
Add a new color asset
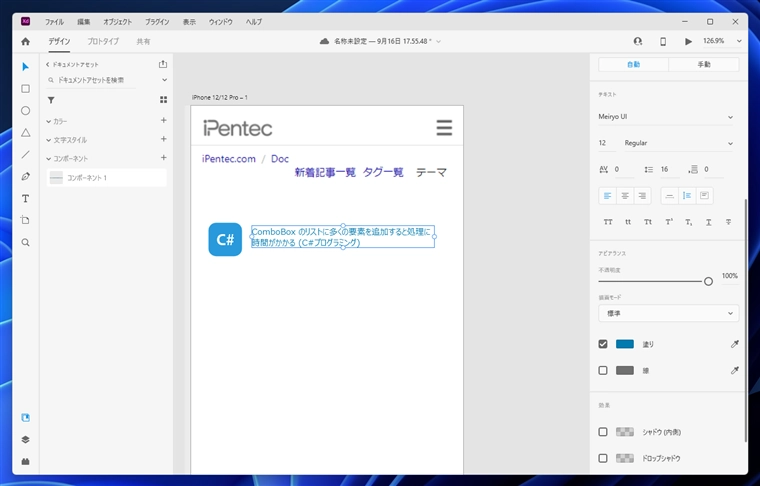tap(164, 120)
